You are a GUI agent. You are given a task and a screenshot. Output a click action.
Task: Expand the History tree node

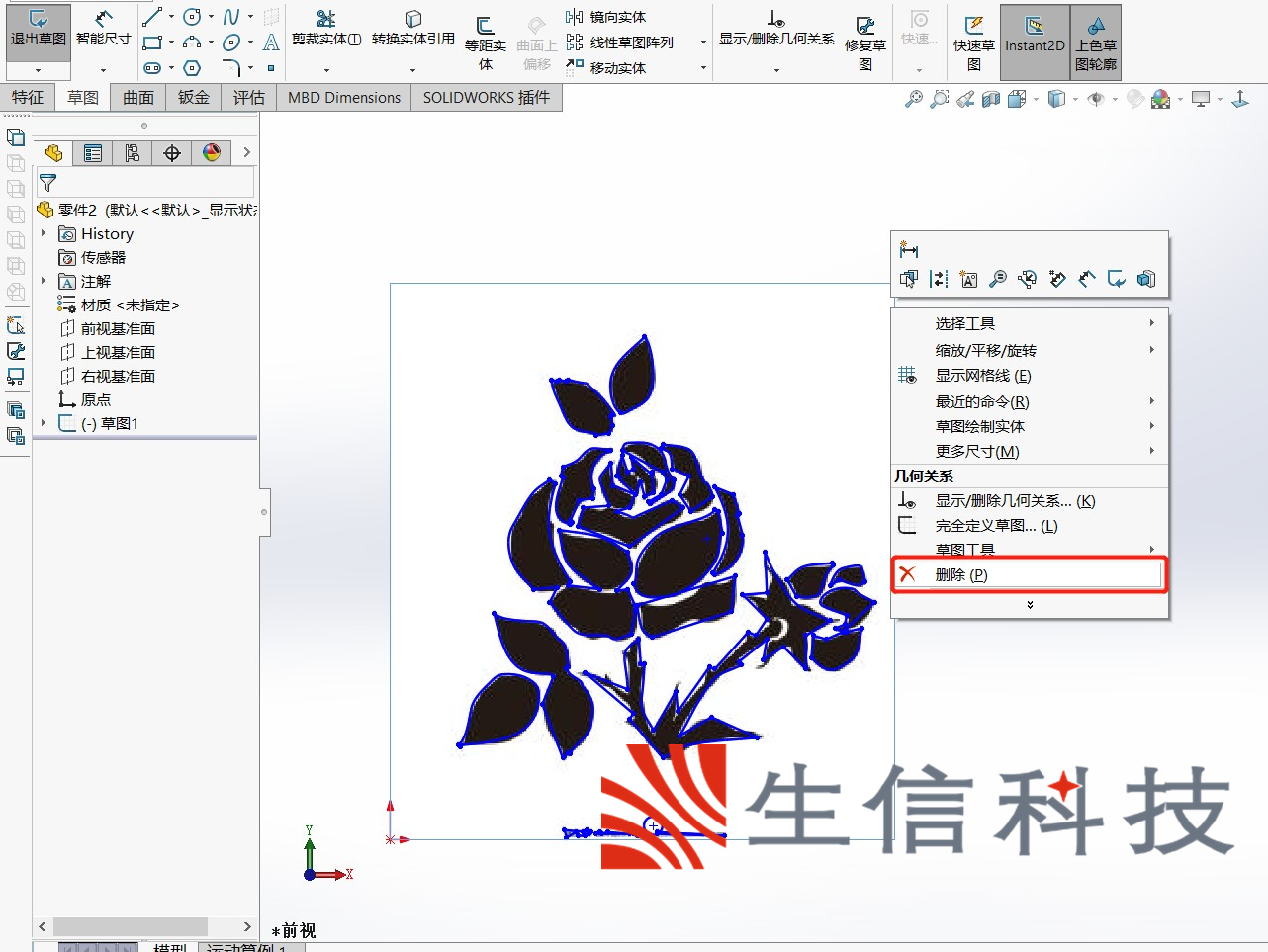tap(44, 233)
